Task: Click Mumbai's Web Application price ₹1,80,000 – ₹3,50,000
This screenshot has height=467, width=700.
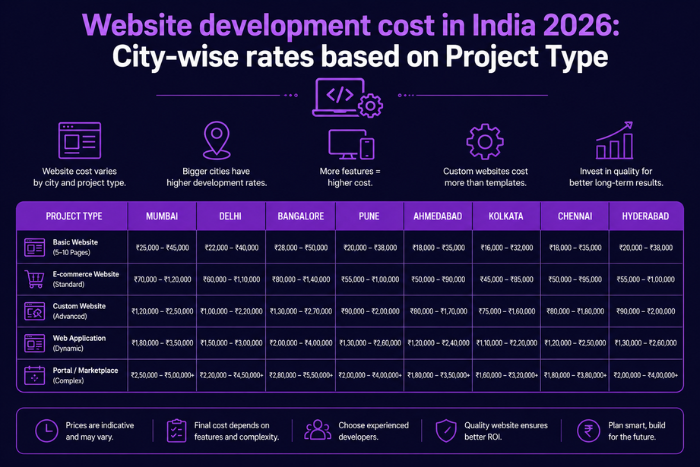Action: point(162,343)
